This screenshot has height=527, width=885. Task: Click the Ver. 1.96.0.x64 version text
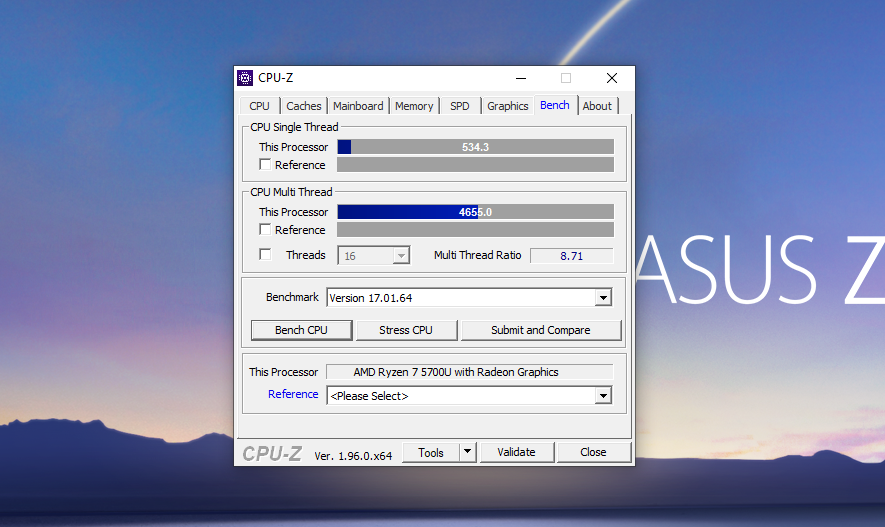pos(353,456)
